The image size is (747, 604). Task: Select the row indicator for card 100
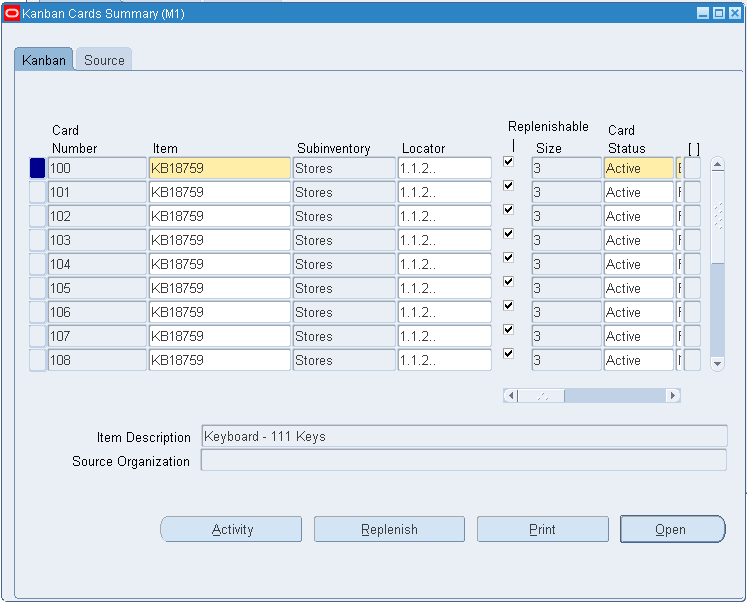coord(37,168)
